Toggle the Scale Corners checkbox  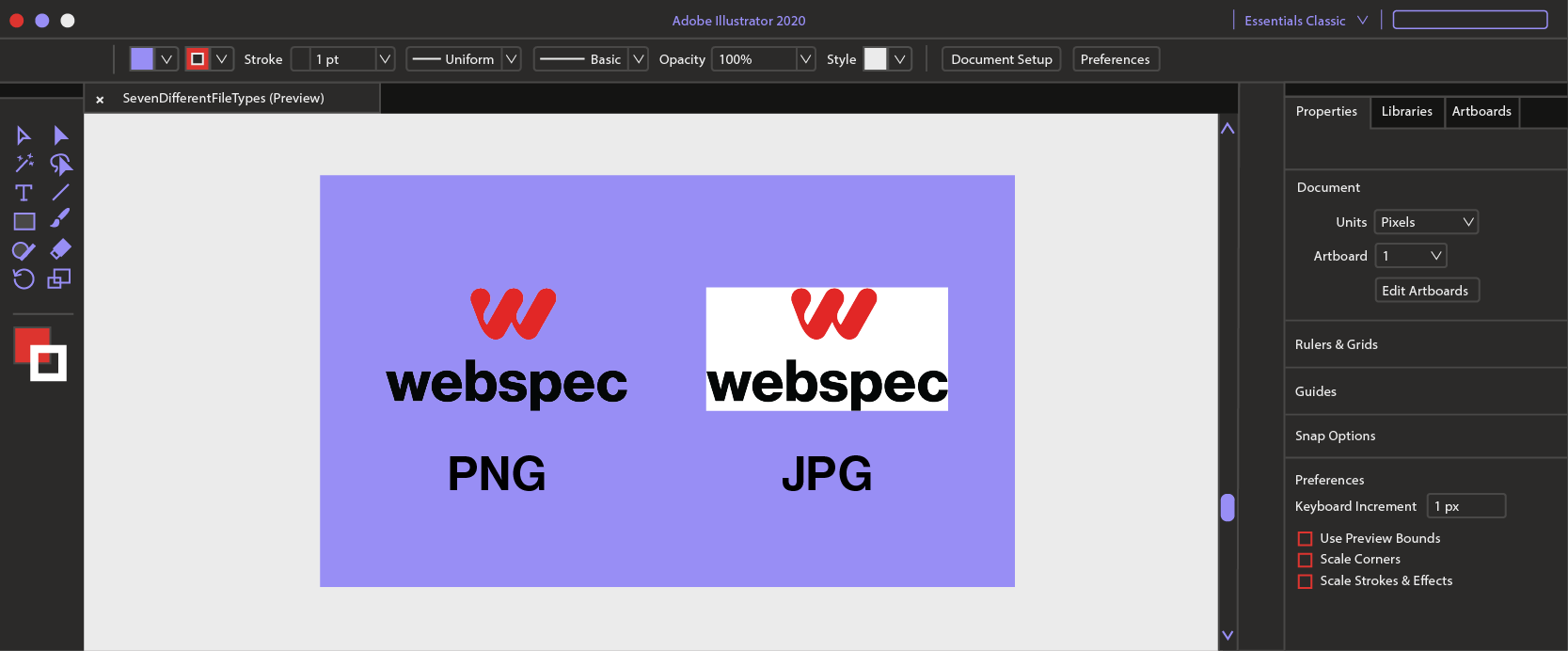pyautogui.click(x=1305, y=560)
